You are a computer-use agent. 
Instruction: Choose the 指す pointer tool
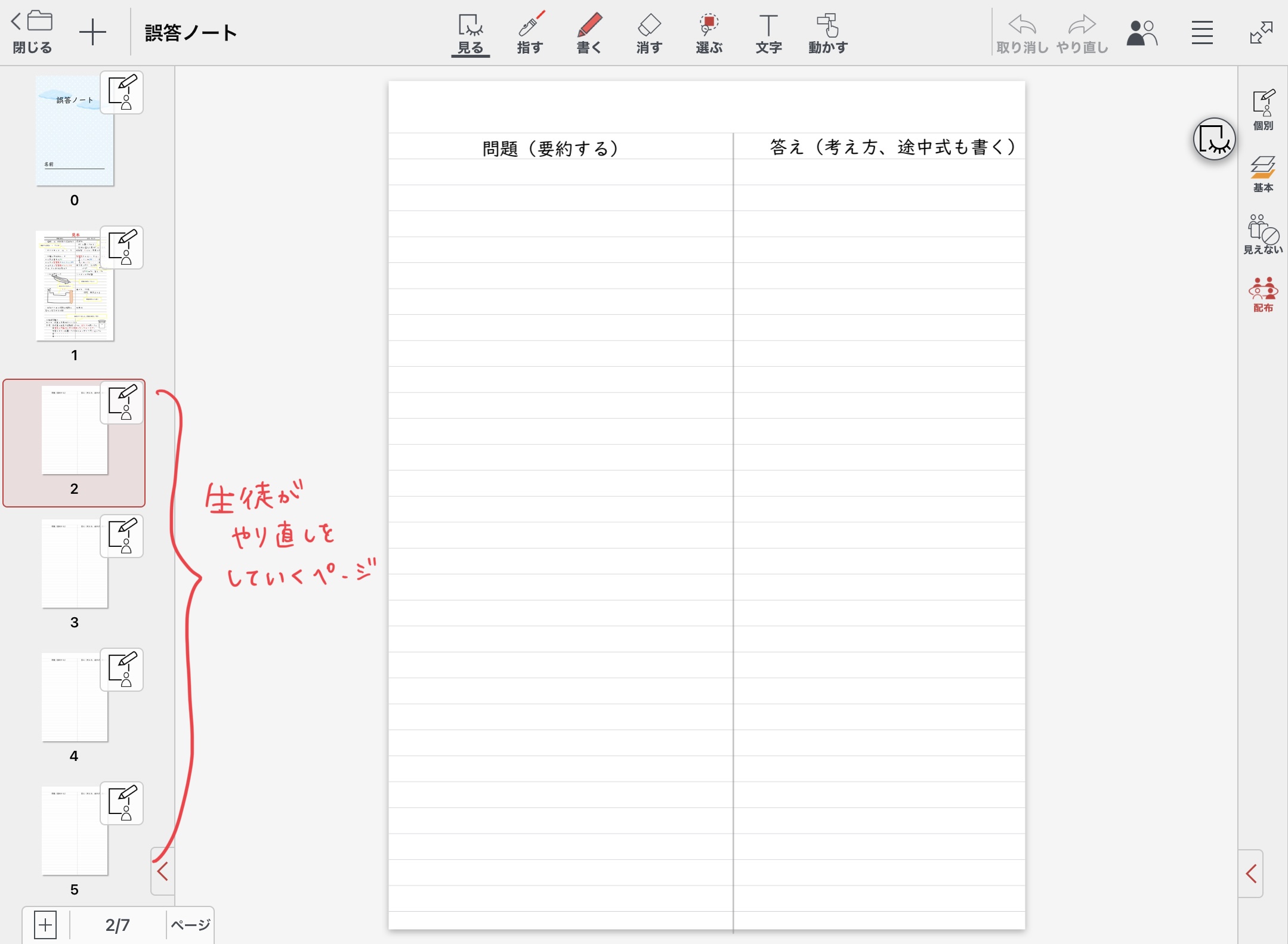pos(529,33)
